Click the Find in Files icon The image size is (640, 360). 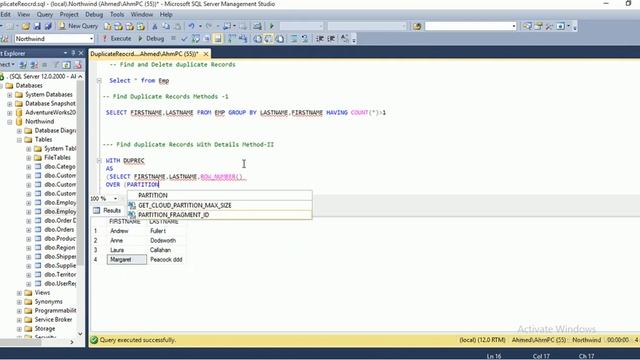point(416,26)
